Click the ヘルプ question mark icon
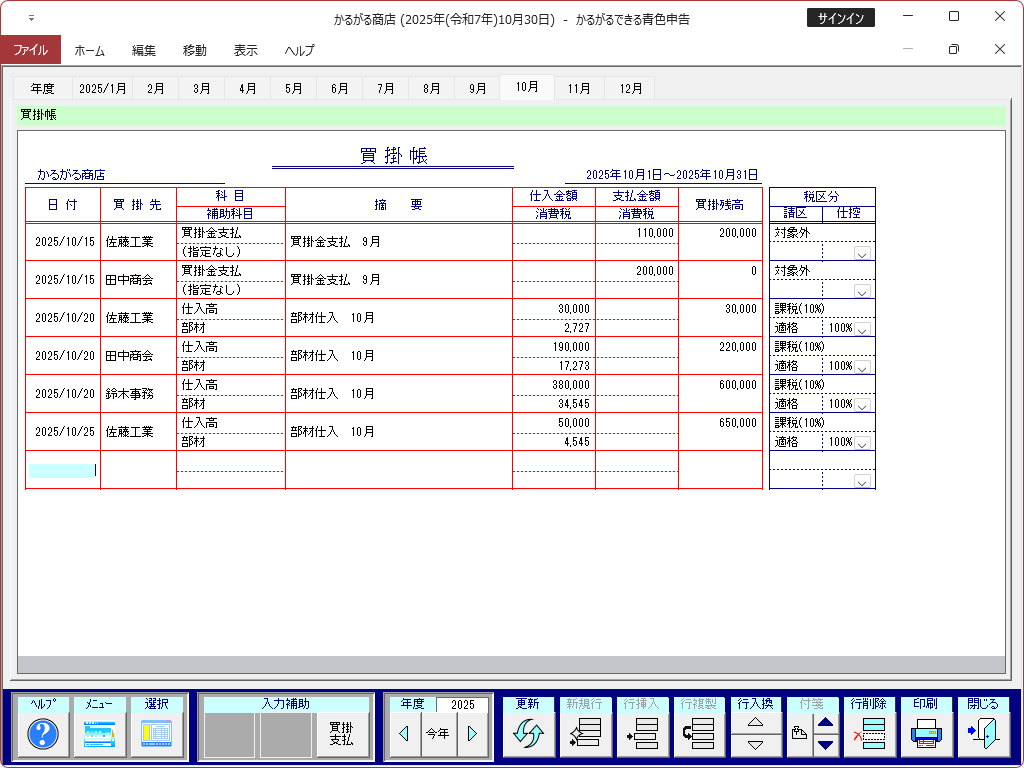The width and height of the screenshot is (1024, 768). click(43, 735)
